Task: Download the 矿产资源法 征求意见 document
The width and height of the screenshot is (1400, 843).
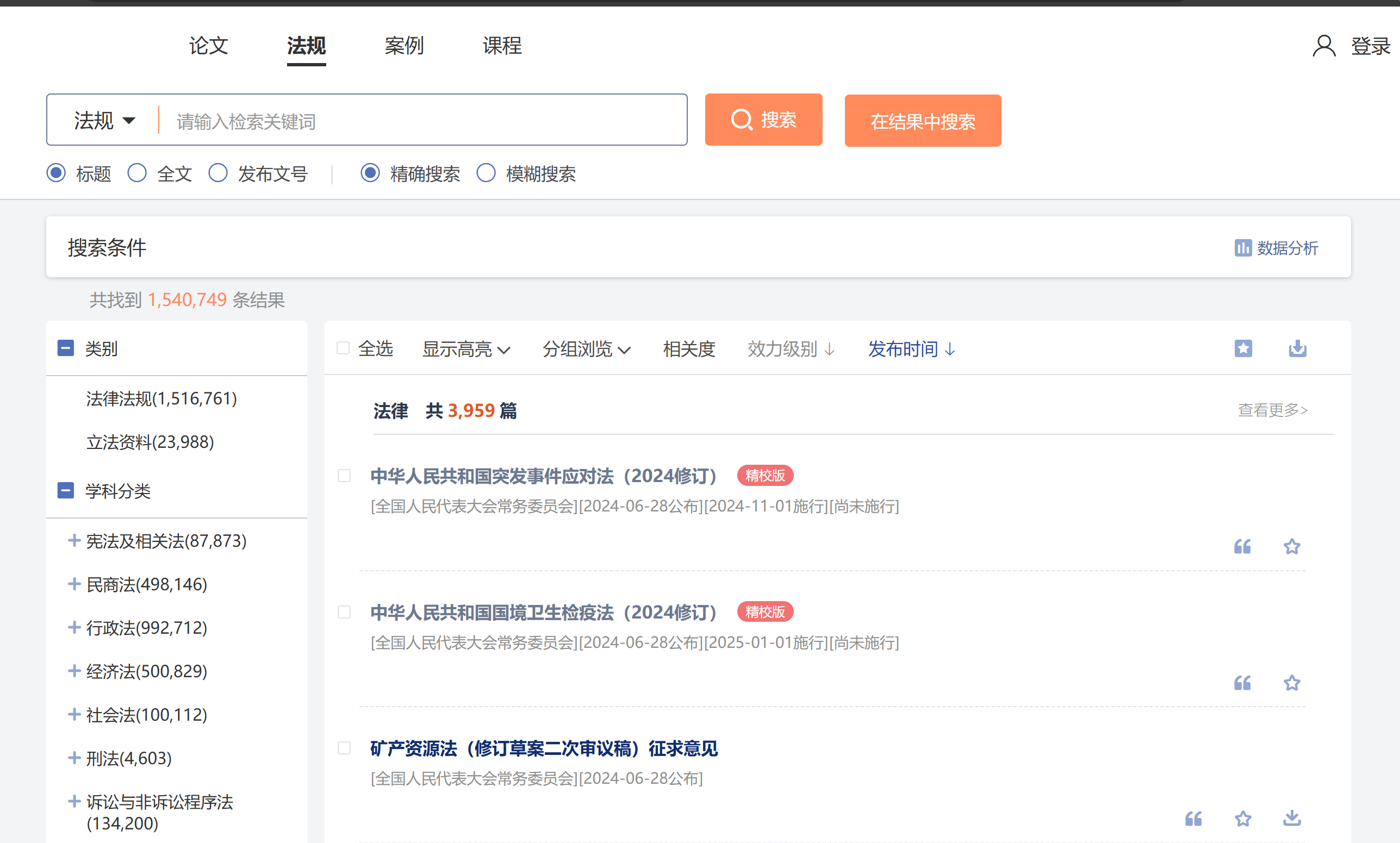Action: click(1292, 818)
